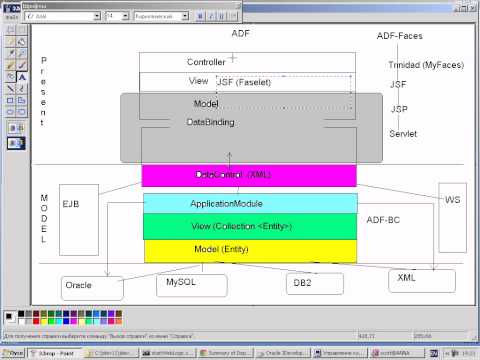Screen dimensions: 480x360
Task: Select the Brush tool
Action: 21,65
